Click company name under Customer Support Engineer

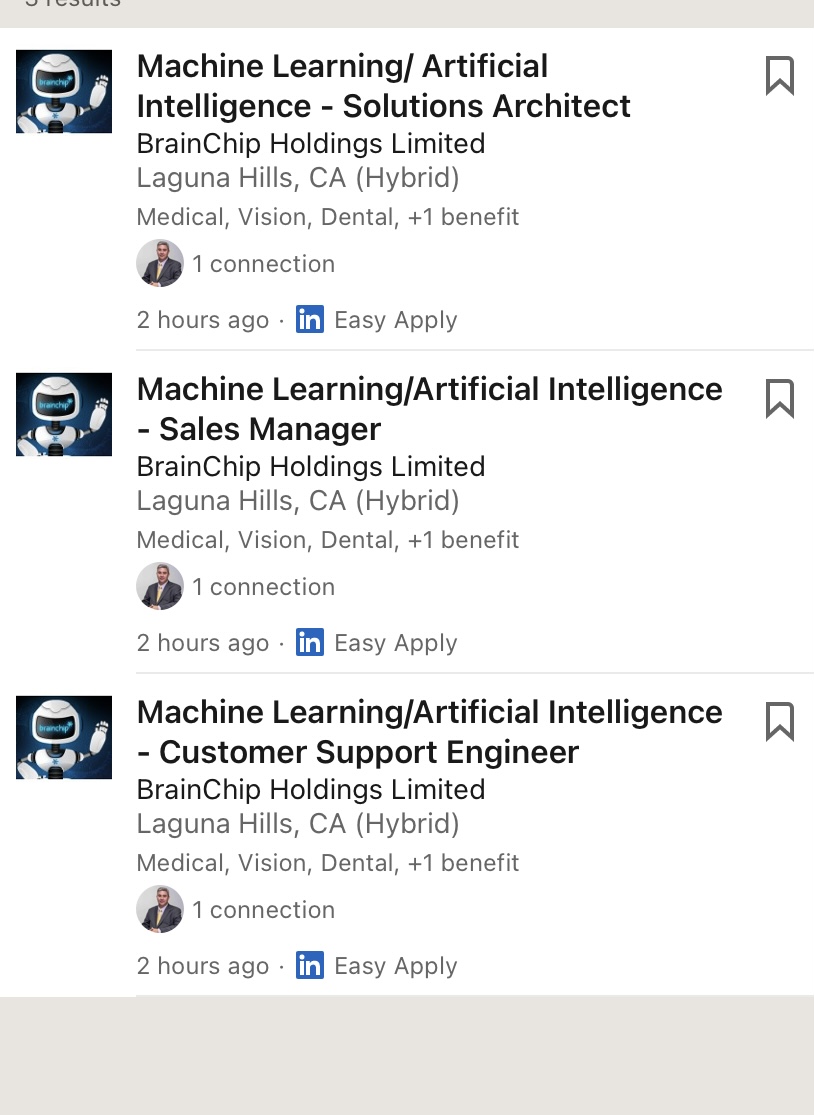click(x=311, y=789)
